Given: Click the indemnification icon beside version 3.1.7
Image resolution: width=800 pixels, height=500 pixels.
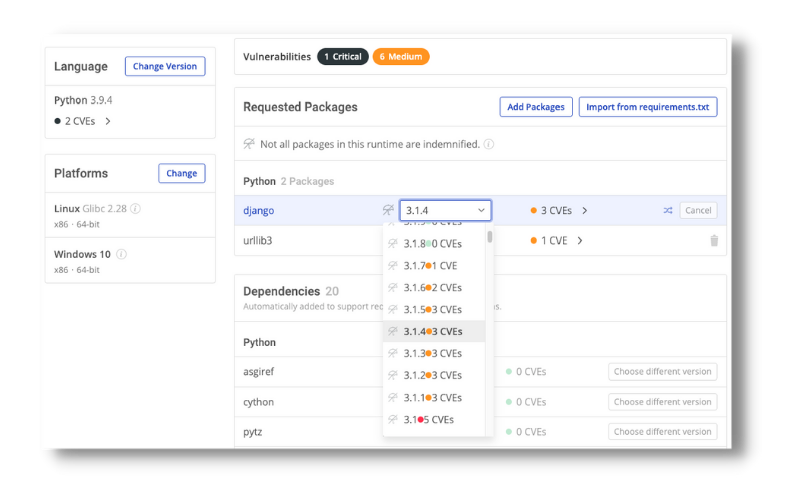Looking at the screenshot, I should point(392,266).
